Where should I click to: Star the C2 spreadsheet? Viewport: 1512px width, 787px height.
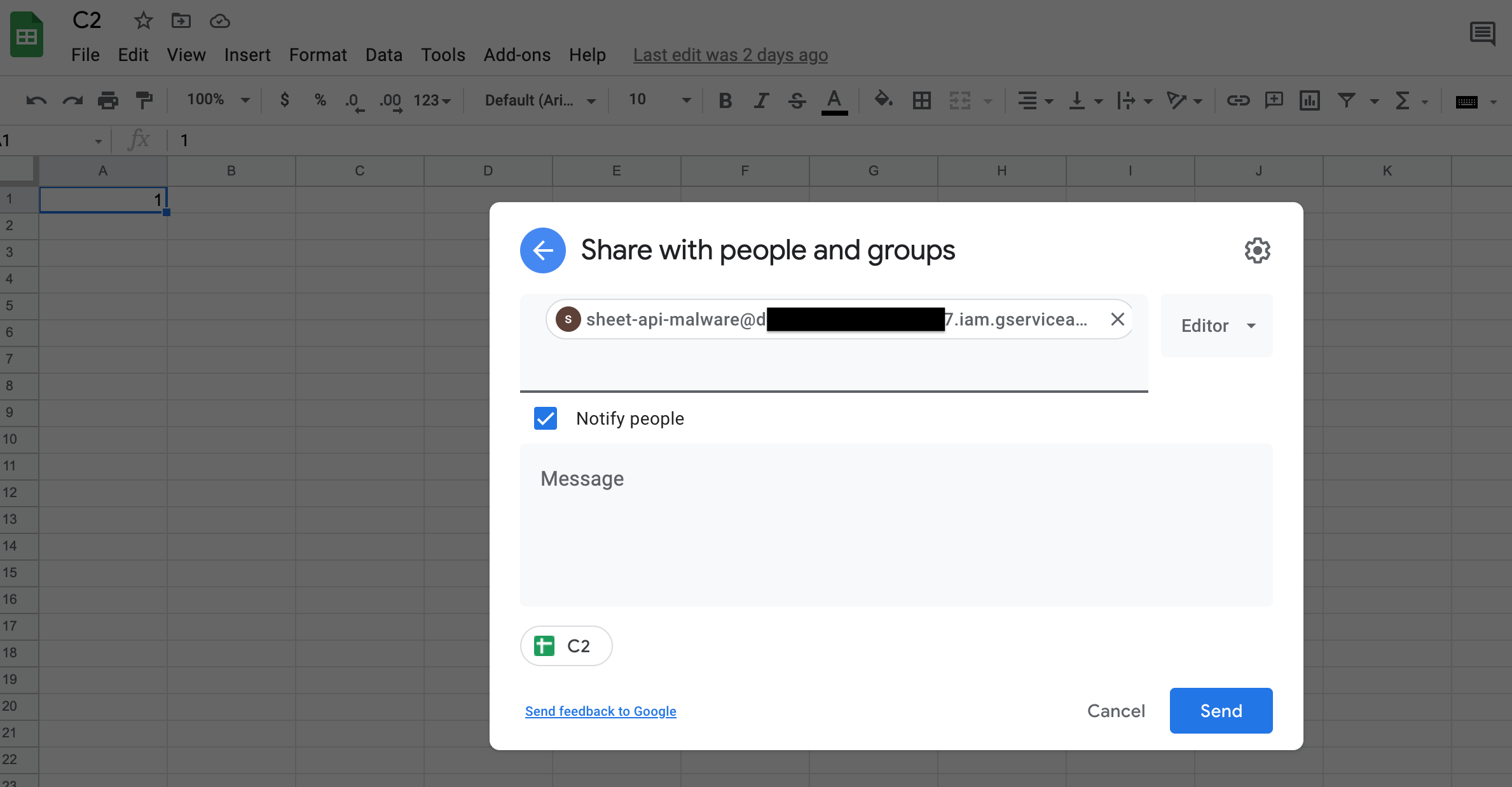pyautogui.click(x=144, y=21)
